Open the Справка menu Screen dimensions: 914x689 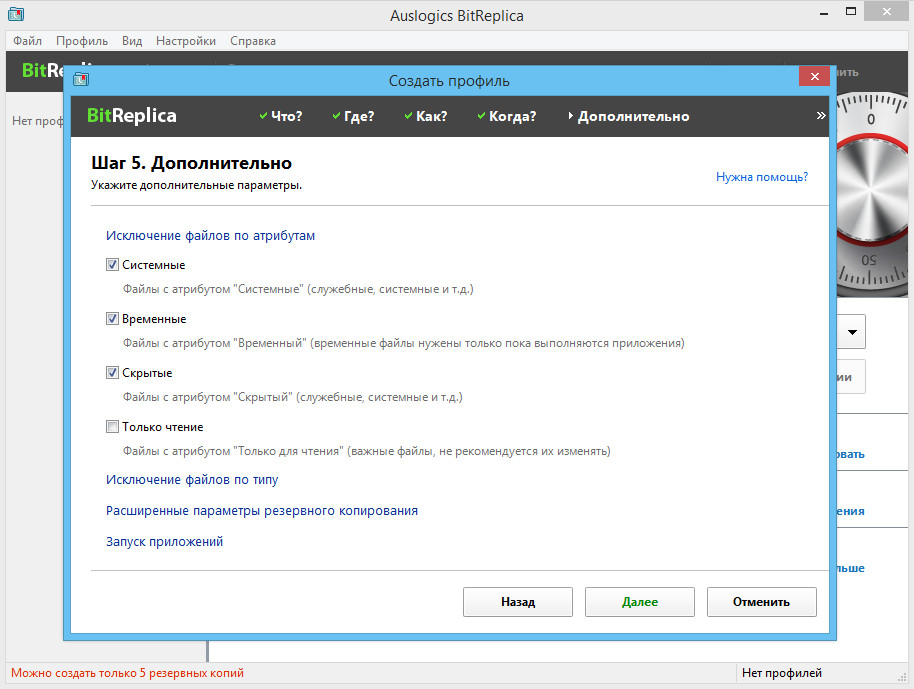coord(252,41)
